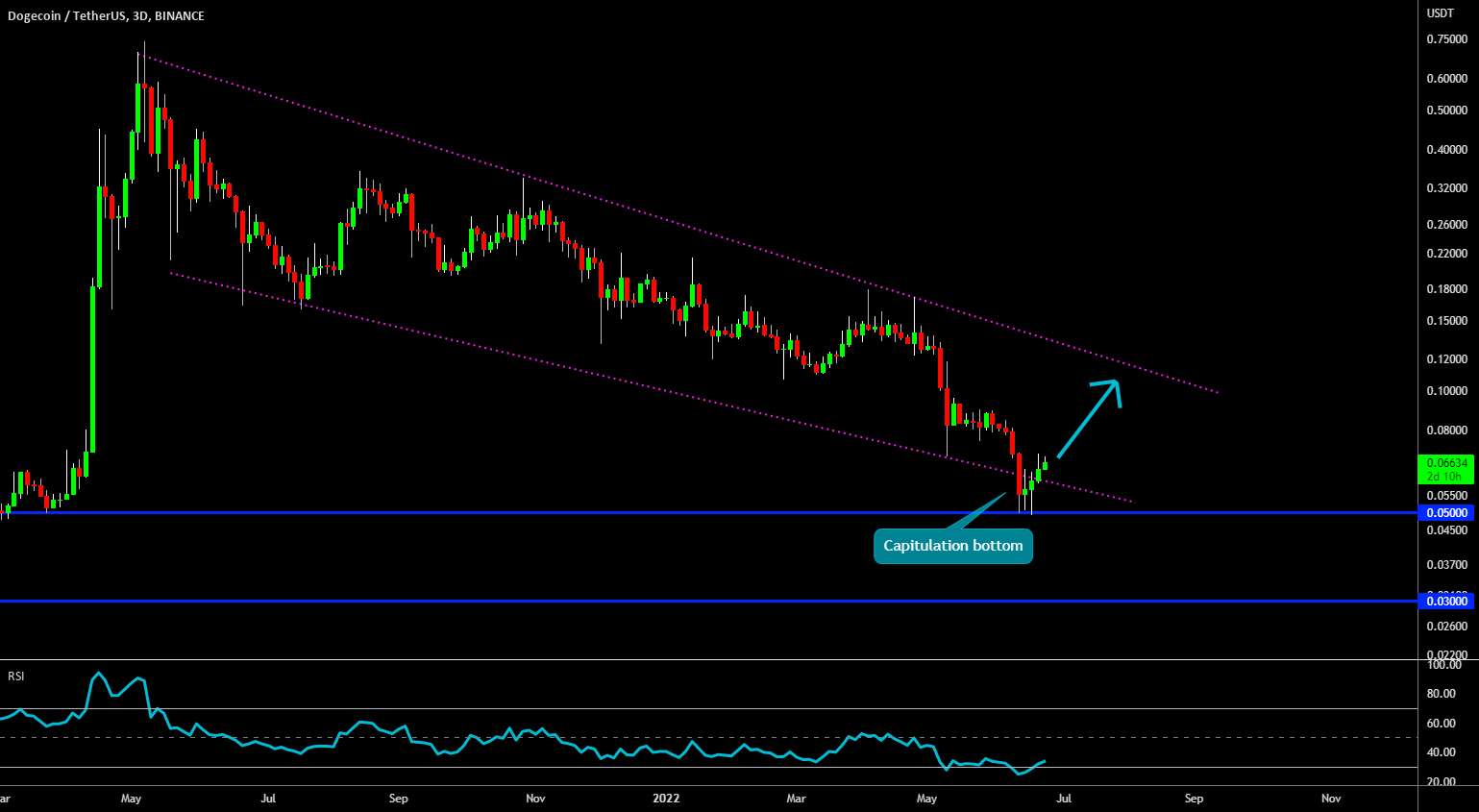This screenshot has width=1479, height=812.
Task: Click the 0.03000 blue price label
Action: pos(1446,602)
